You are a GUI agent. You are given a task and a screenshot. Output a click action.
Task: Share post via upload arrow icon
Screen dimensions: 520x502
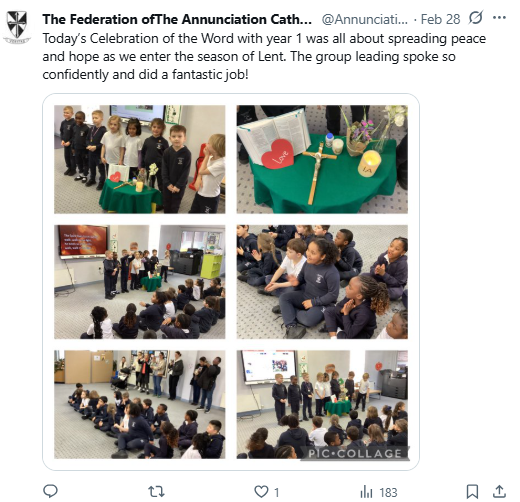click(499, 491)
